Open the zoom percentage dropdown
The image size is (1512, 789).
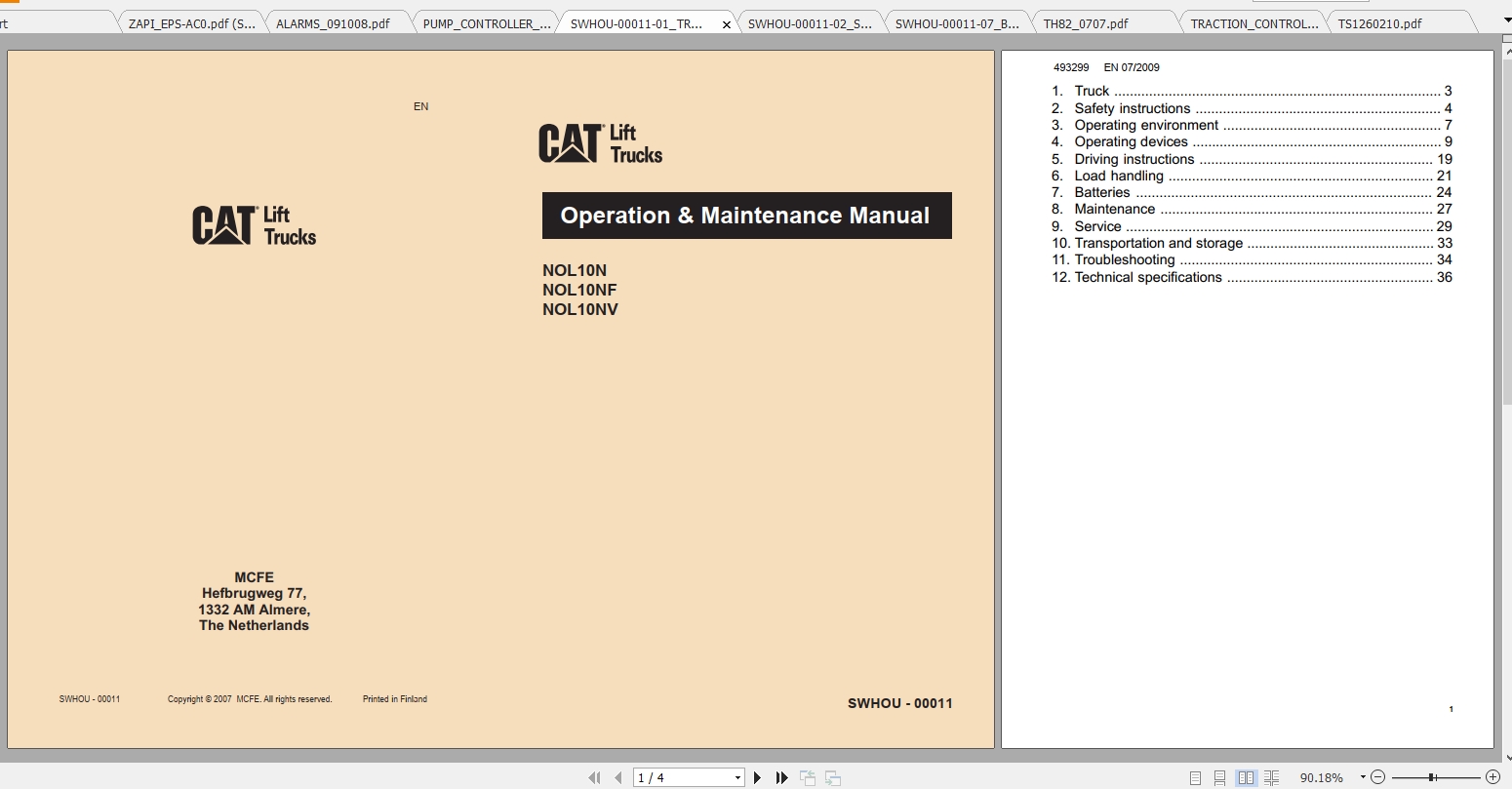(1362, 776)
